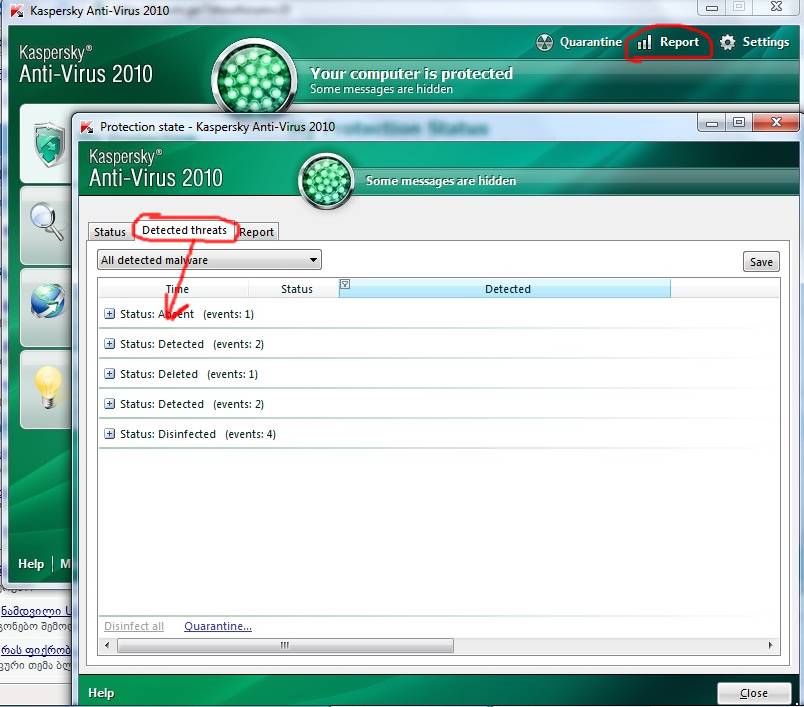Select the green shield protection sidebar icon
This screenshot has height=707, width=804.
49,144
